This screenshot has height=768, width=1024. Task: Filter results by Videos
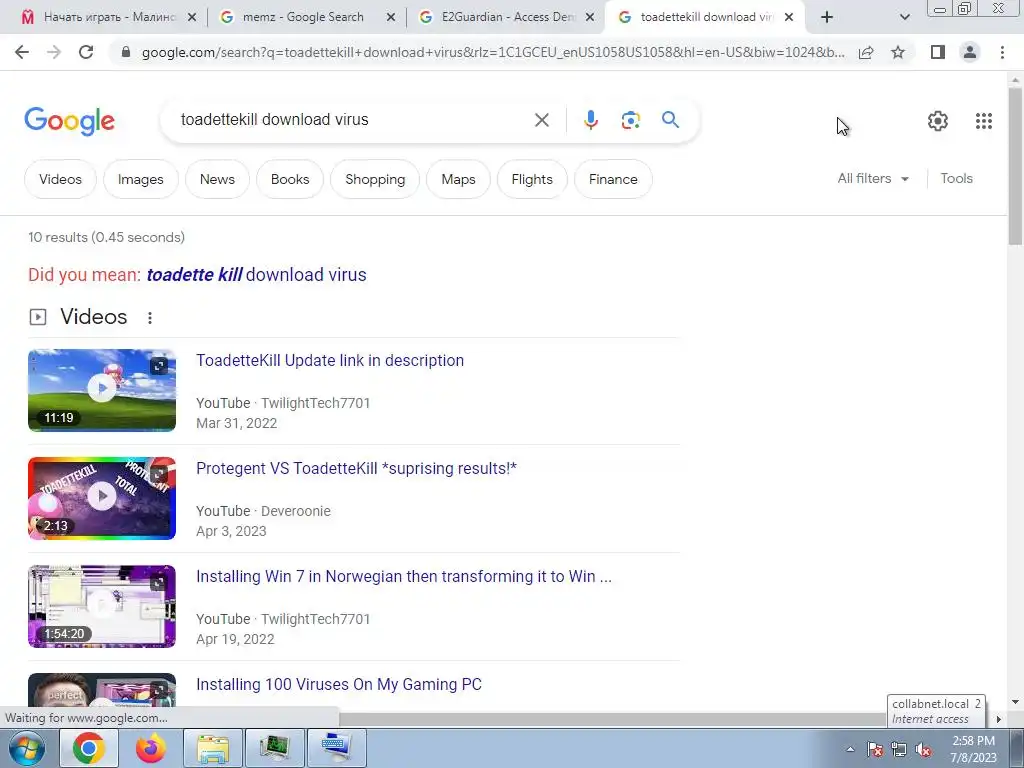[x=60, y=179]
